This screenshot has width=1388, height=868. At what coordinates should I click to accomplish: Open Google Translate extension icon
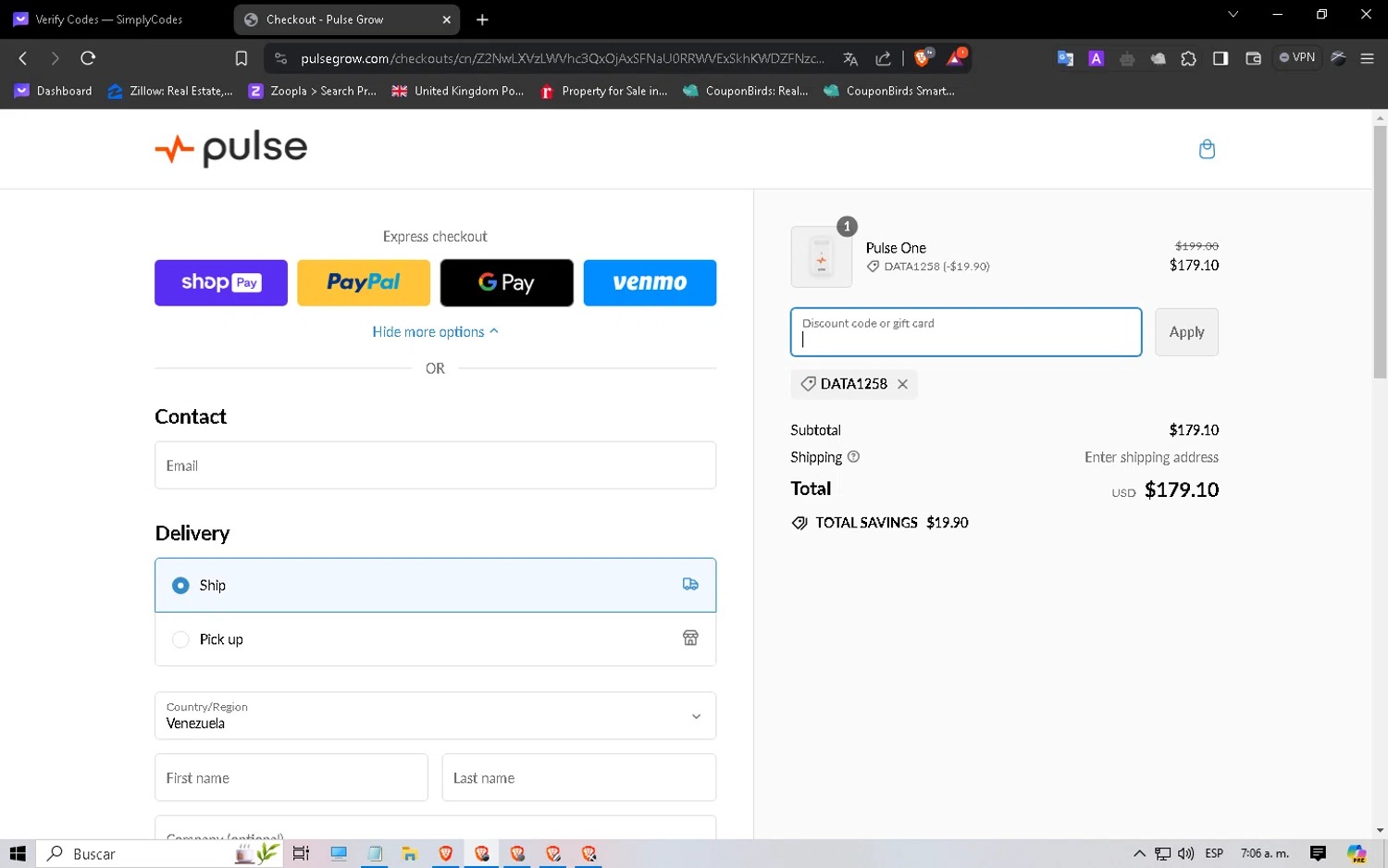click(x=1065, y=58)
